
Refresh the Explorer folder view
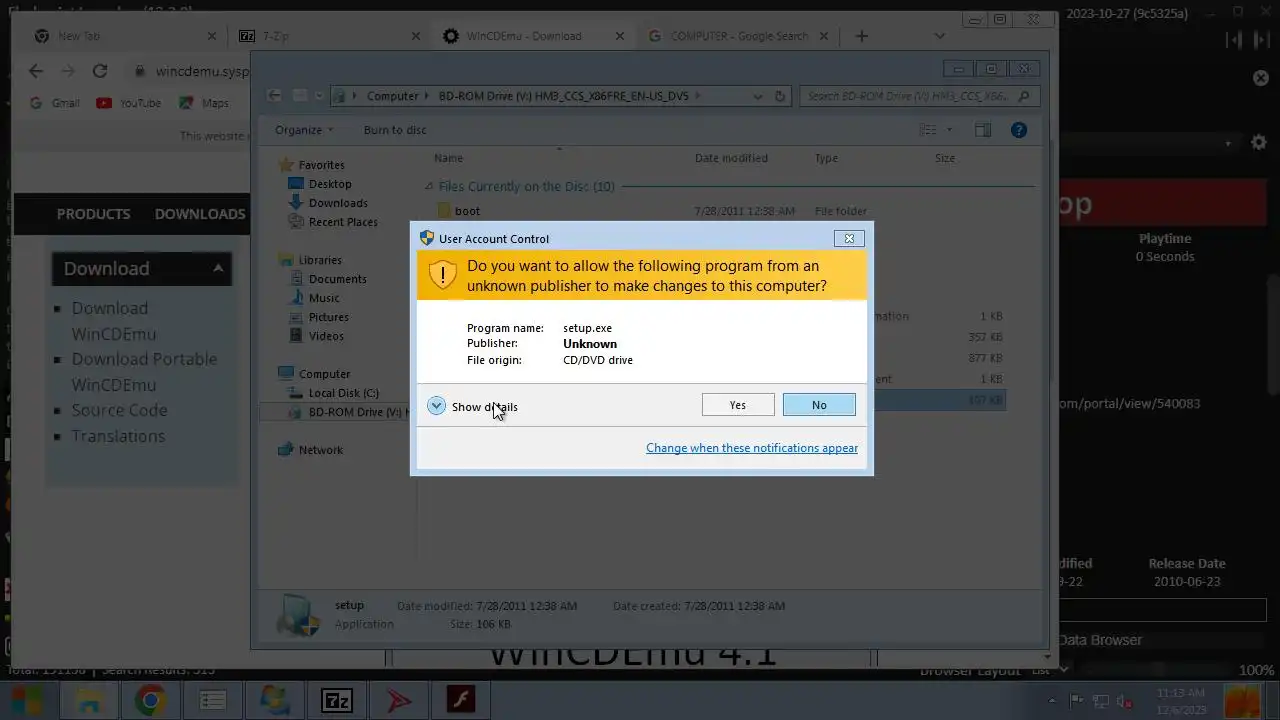781,96
